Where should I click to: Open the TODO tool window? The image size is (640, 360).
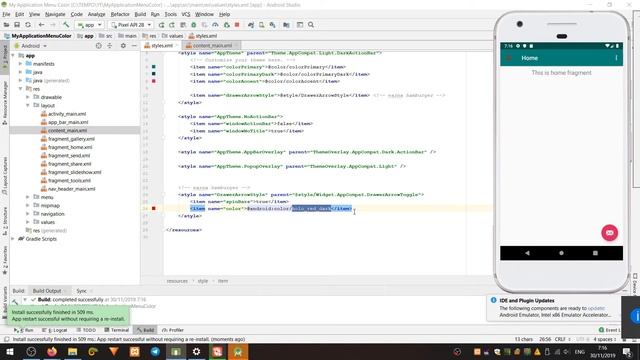click(86, 330)
